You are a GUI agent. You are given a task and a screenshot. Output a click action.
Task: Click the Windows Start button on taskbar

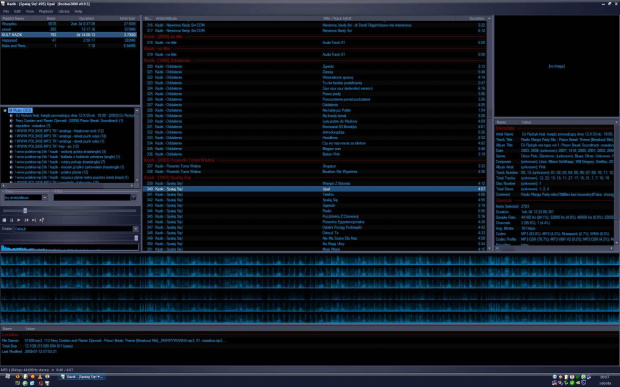click(7, 377)
